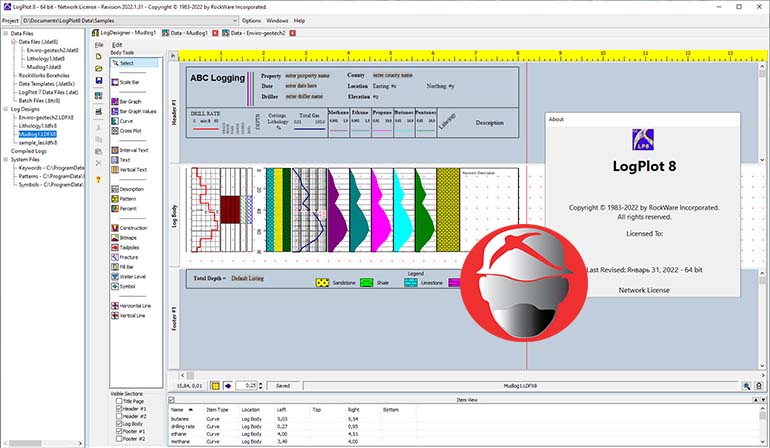Select the Horizontal Line tool
The height and width of the screenshot is (448, 770).
point(131,306)
